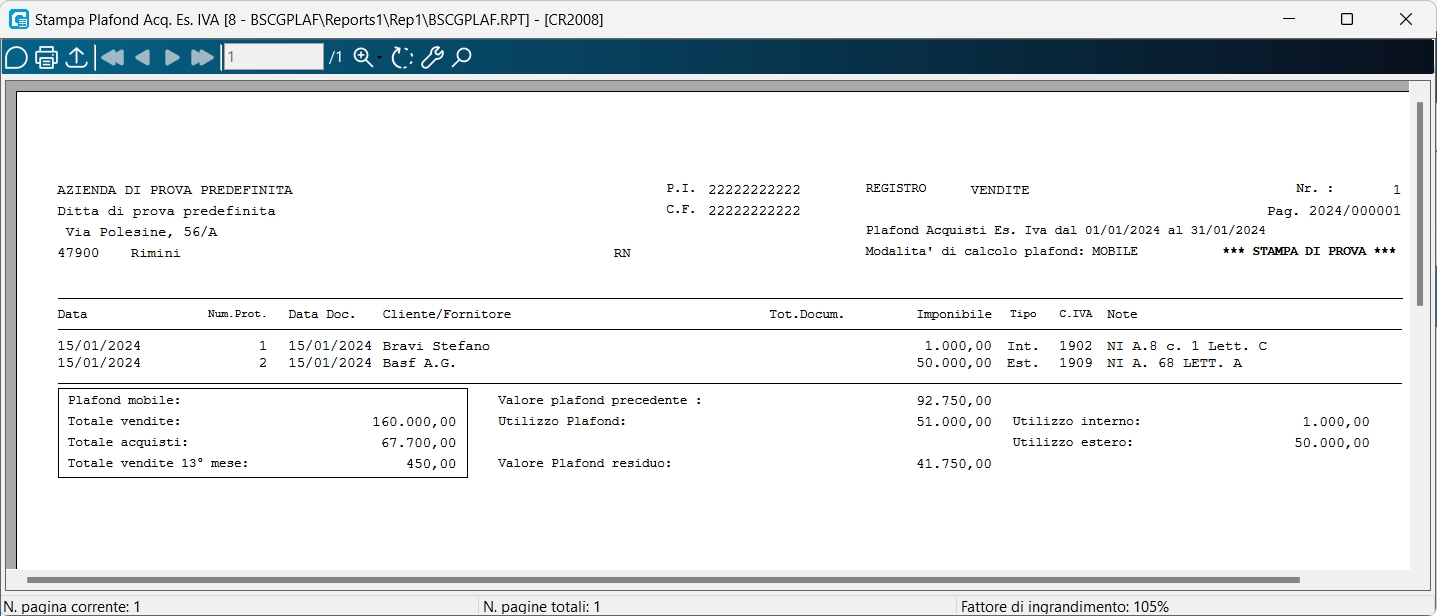Click the 'Note' column header
The width and height of the screenshot is (1437, 616).
pos(1122,314)
